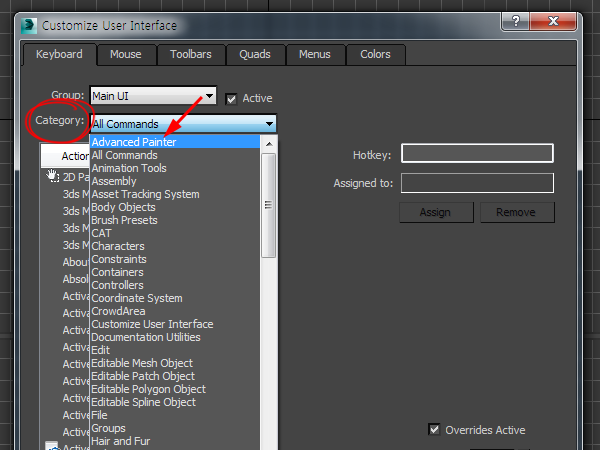Select Documentation Utilities category
This screenshot has height=450, width=600.
pyautogui.click(x=175, y=337)
